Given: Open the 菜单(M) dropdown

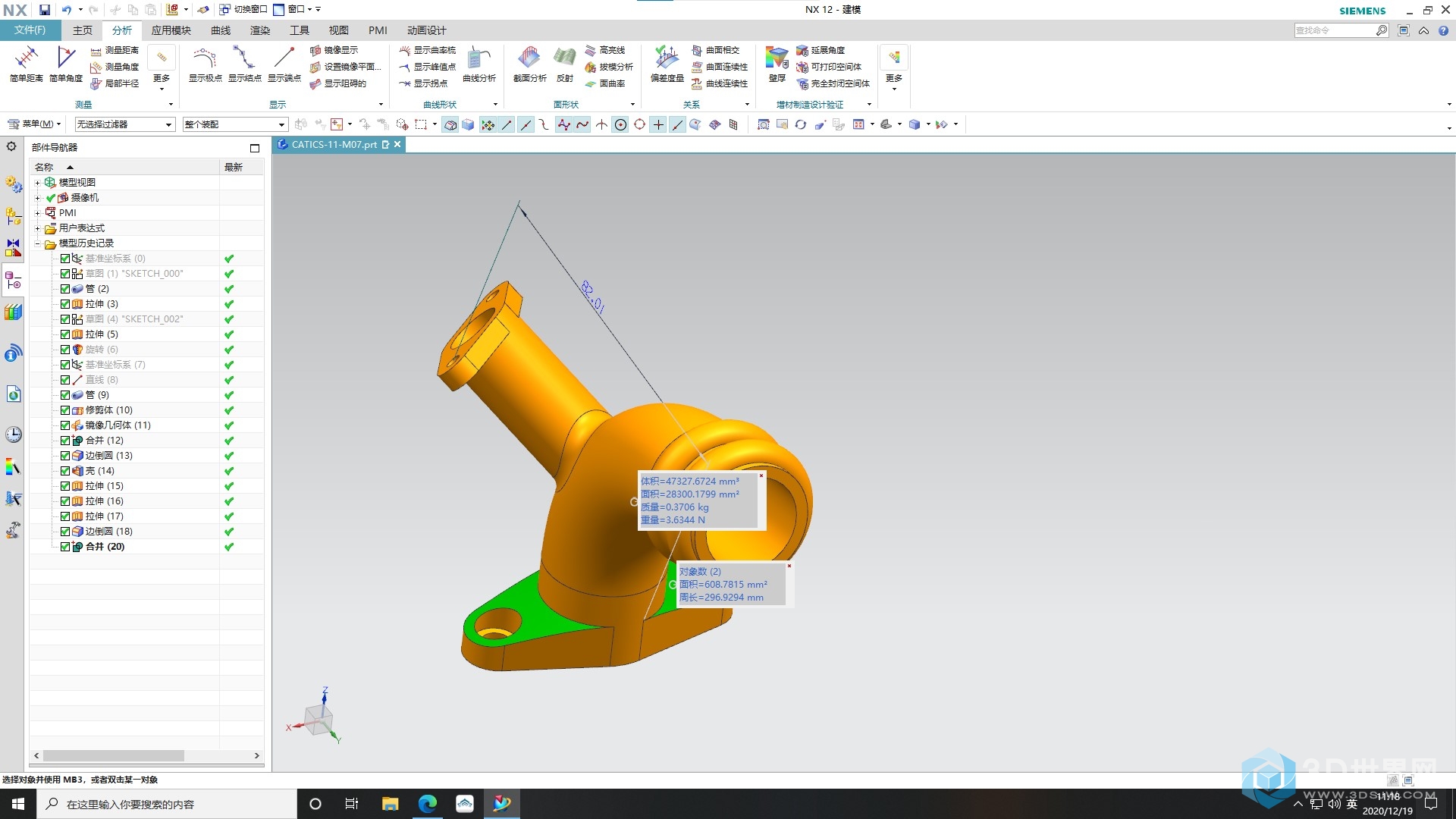Looking at the screenshot, I should (x=34, y=124).
